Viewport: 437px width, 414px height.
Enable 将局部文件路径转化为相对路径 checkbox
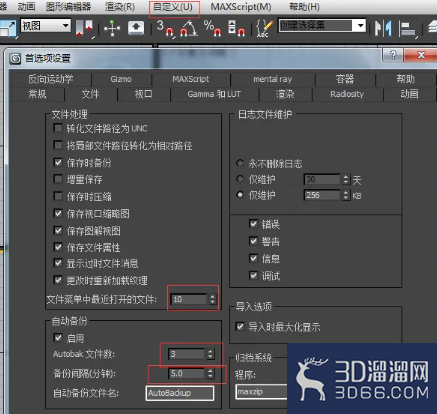coord(58,145)
